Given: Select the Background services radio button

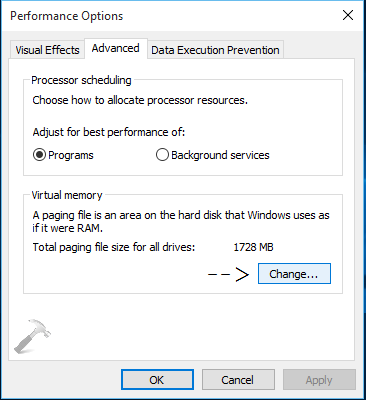Looking at the screenshot, I should (162, 155).
